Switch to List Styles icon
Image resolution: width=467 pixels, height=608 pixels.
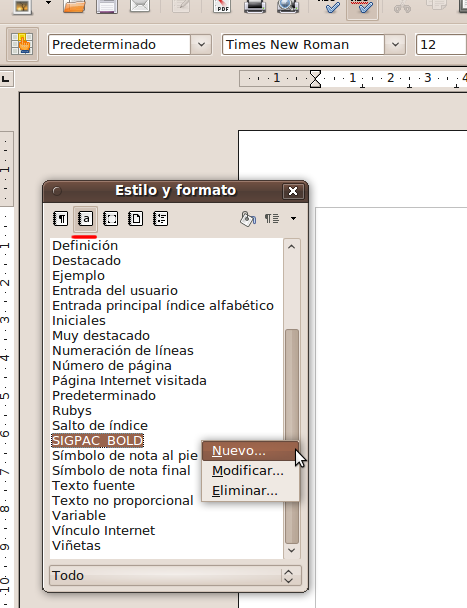point(161,219)
